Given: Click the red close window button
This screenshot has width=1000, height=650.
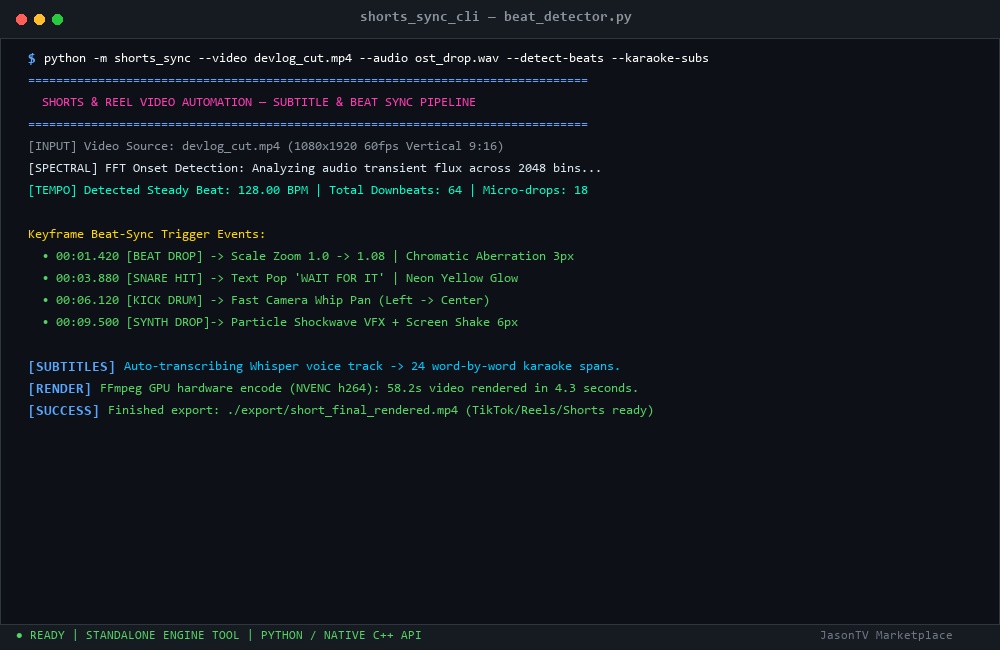Looking at the screenshot, I should 21,20.
